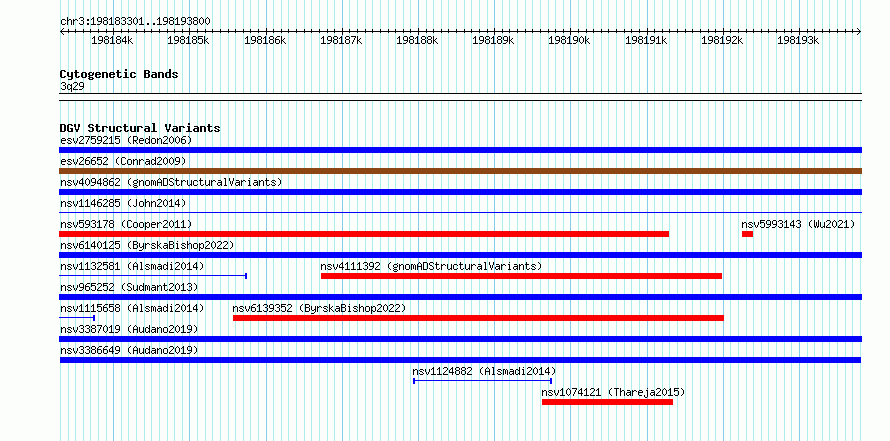Click ruler at 198184k tick label
Image resolution: width=890 pixels, height=441 pixels.
112,40
